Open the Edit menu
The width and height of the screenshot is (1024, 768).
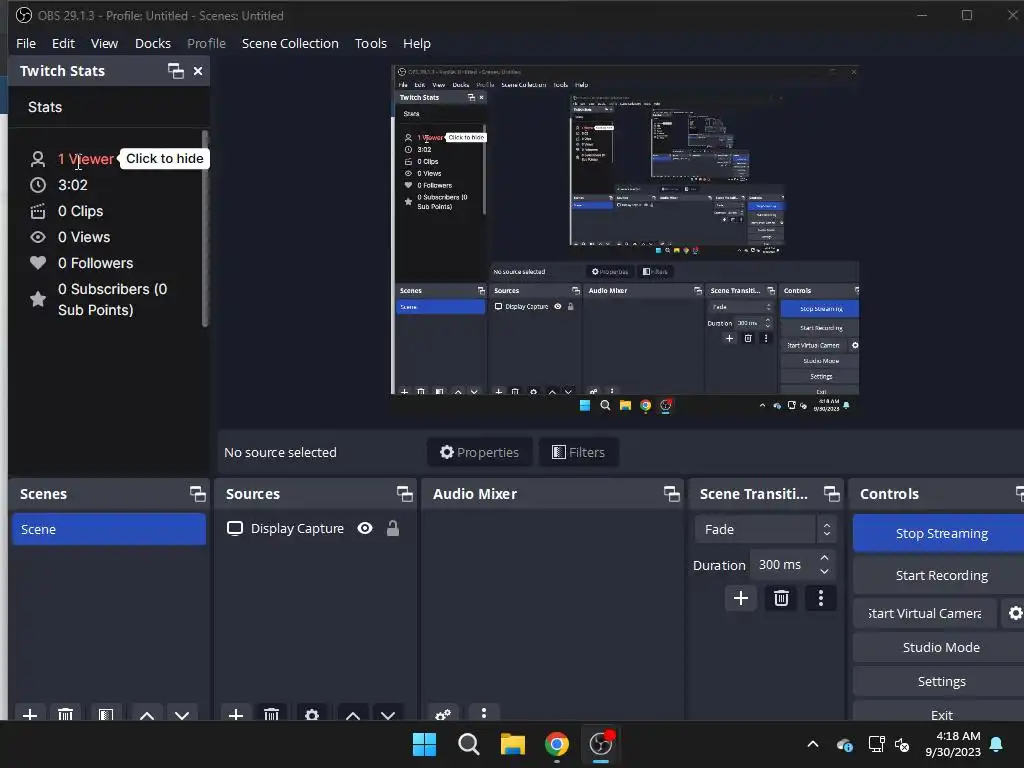click(x=63, y=43)
